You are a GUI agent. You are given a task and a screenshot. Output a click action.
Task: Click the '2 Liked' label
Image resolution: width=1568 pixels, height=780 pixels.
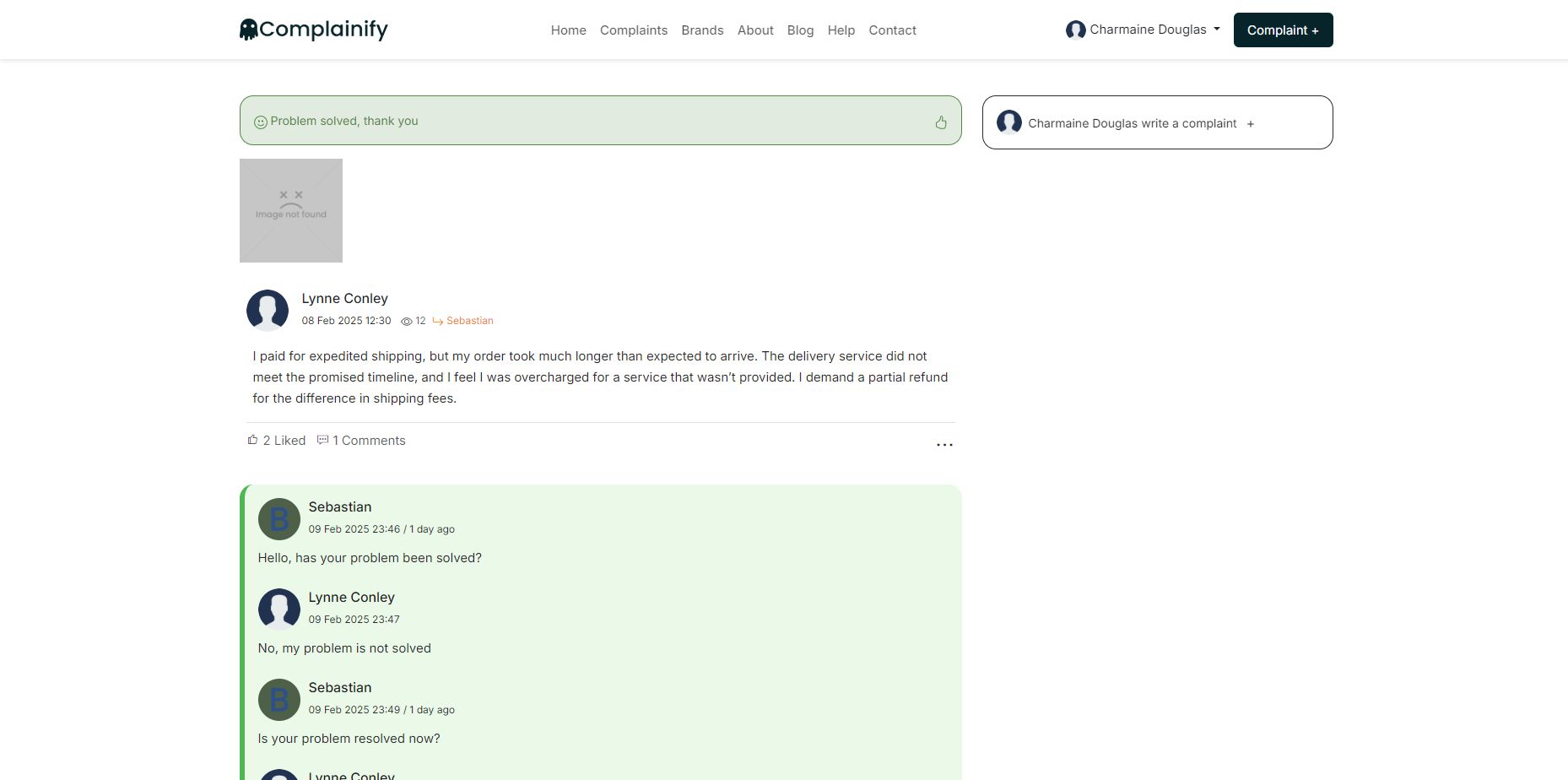click(x=284, y=441)
